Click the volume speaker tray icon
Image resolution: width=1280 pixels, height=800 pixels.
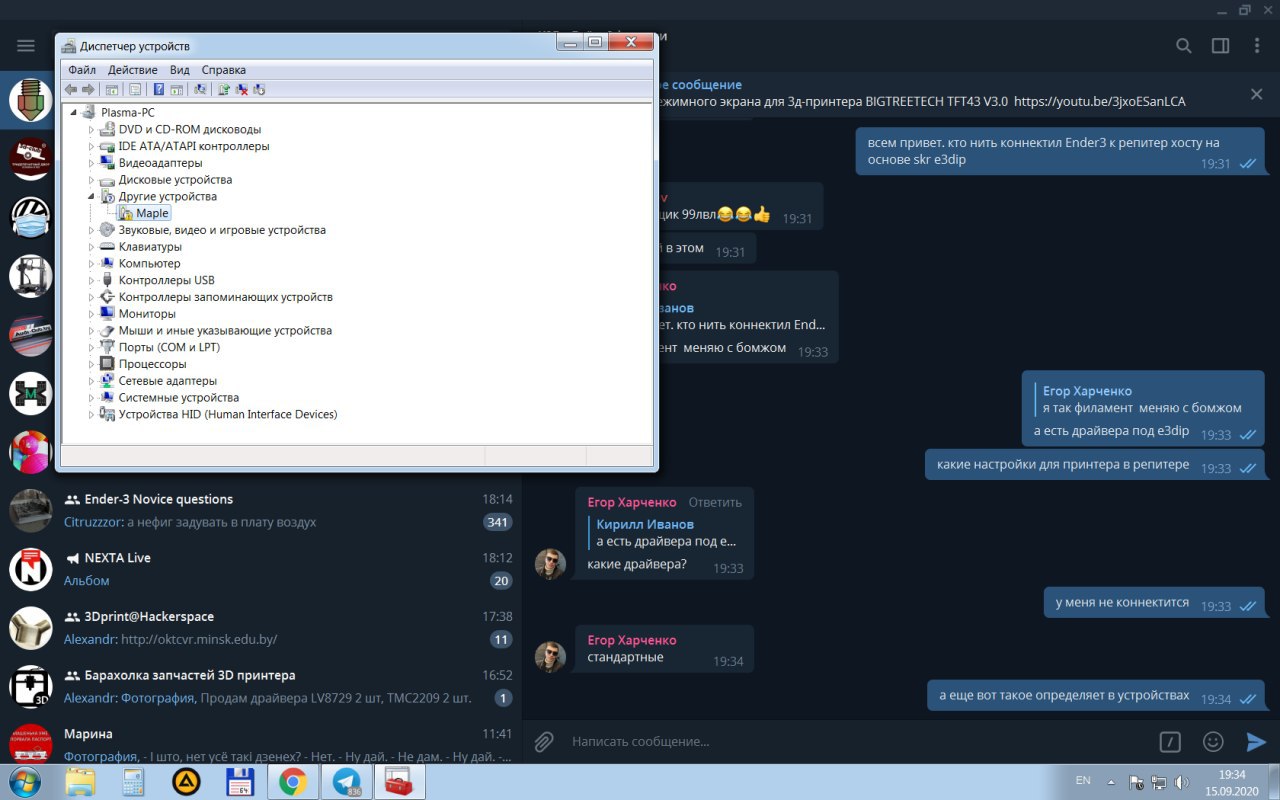[x=1181, y=782]
